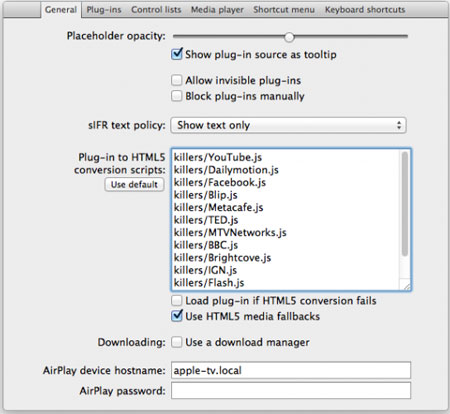Click the Use default button
This screenshot has height=414, width=450.
click(x=134, y=184)
